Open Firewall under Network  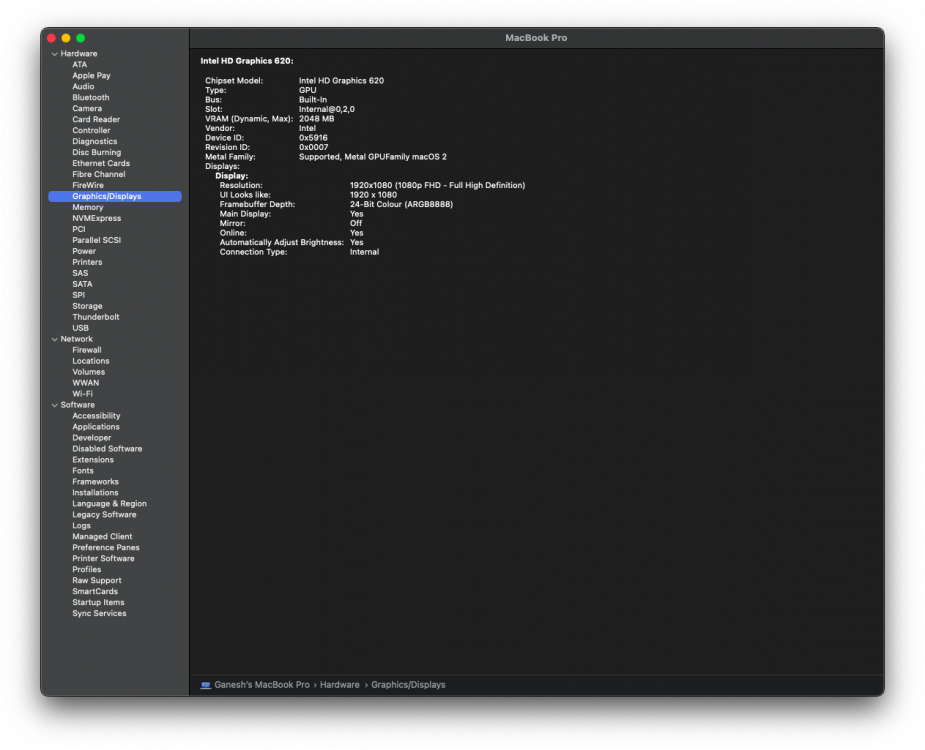point(87,351)
